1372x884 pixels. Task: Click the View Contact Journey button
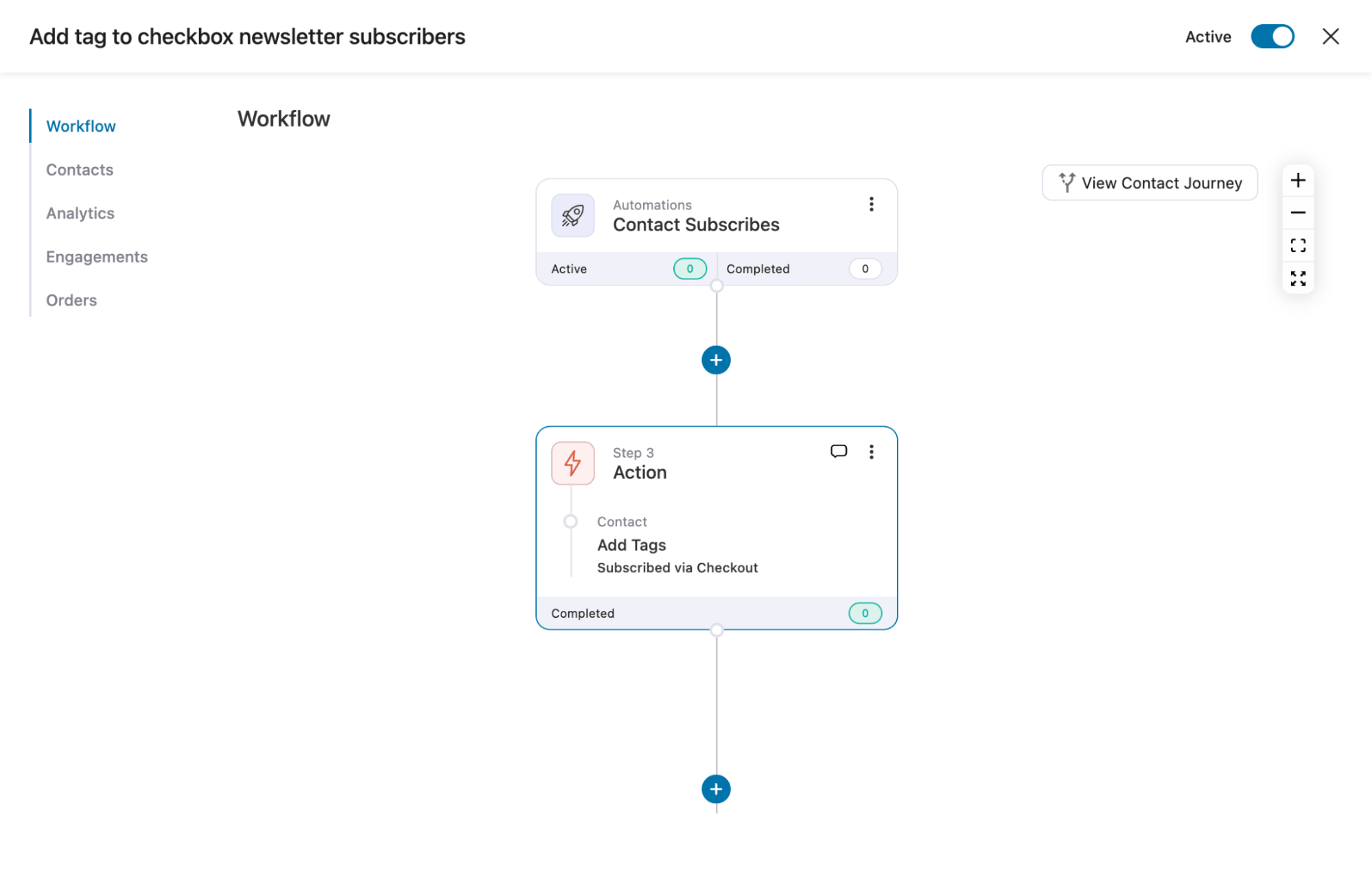1149,183
